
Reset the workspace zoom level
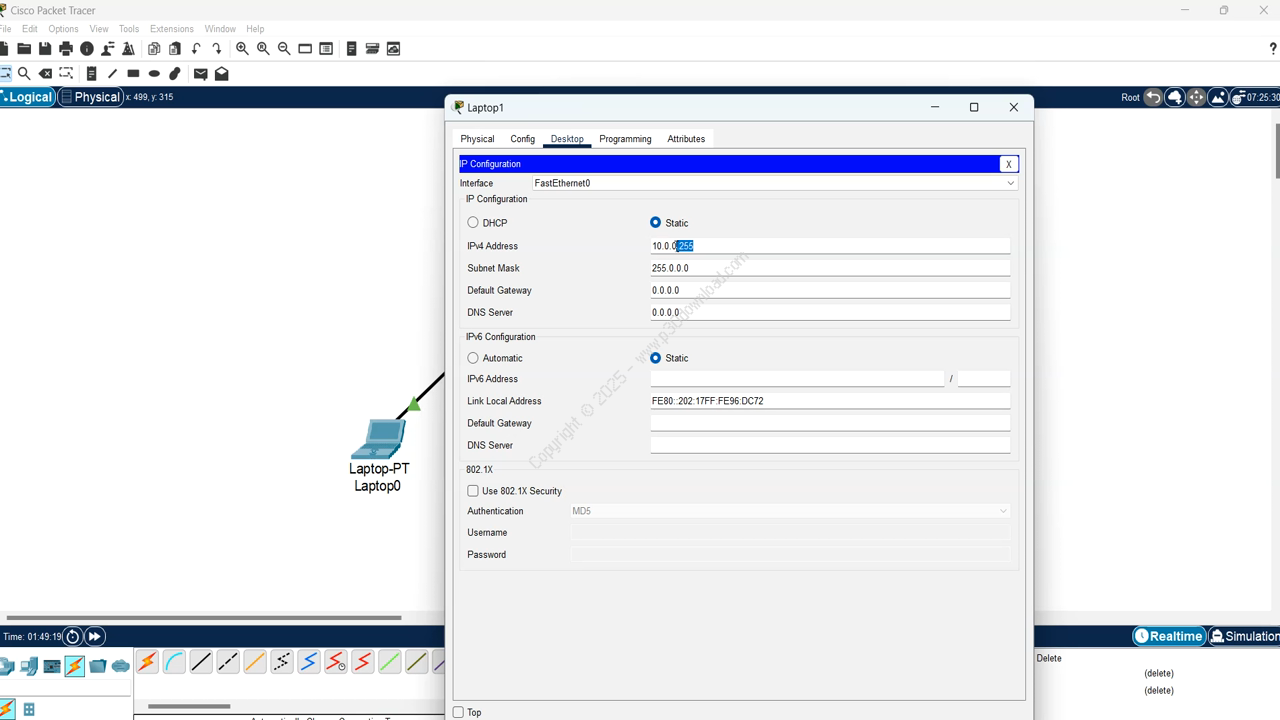pyautogui.click(x=263, y=48)
